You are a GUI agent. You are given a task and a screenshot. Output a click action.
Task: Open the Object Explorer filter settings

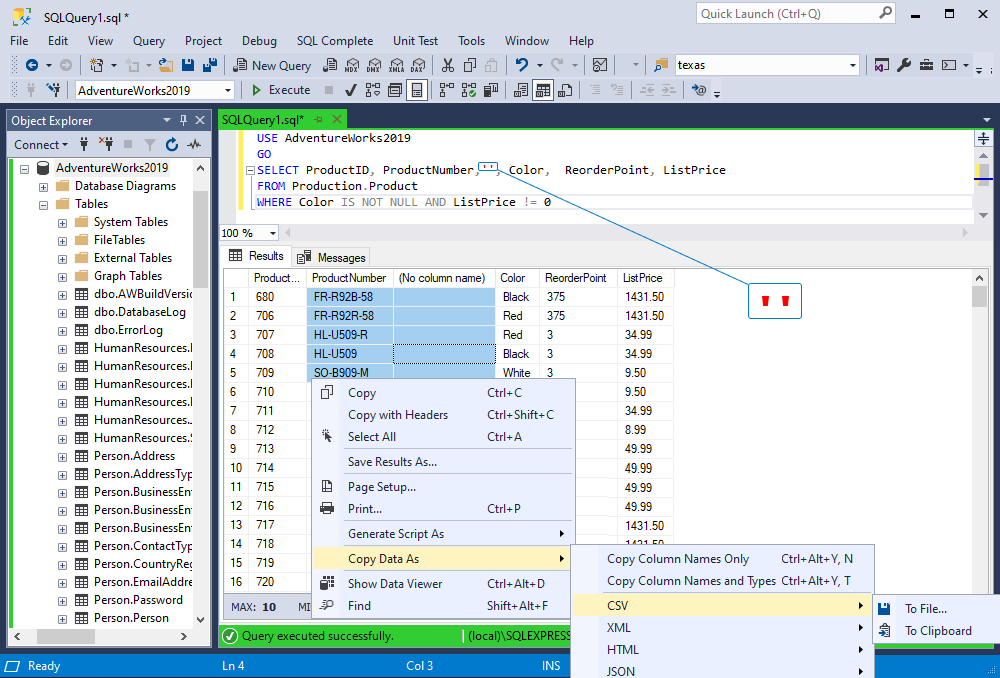coord(150,144)
